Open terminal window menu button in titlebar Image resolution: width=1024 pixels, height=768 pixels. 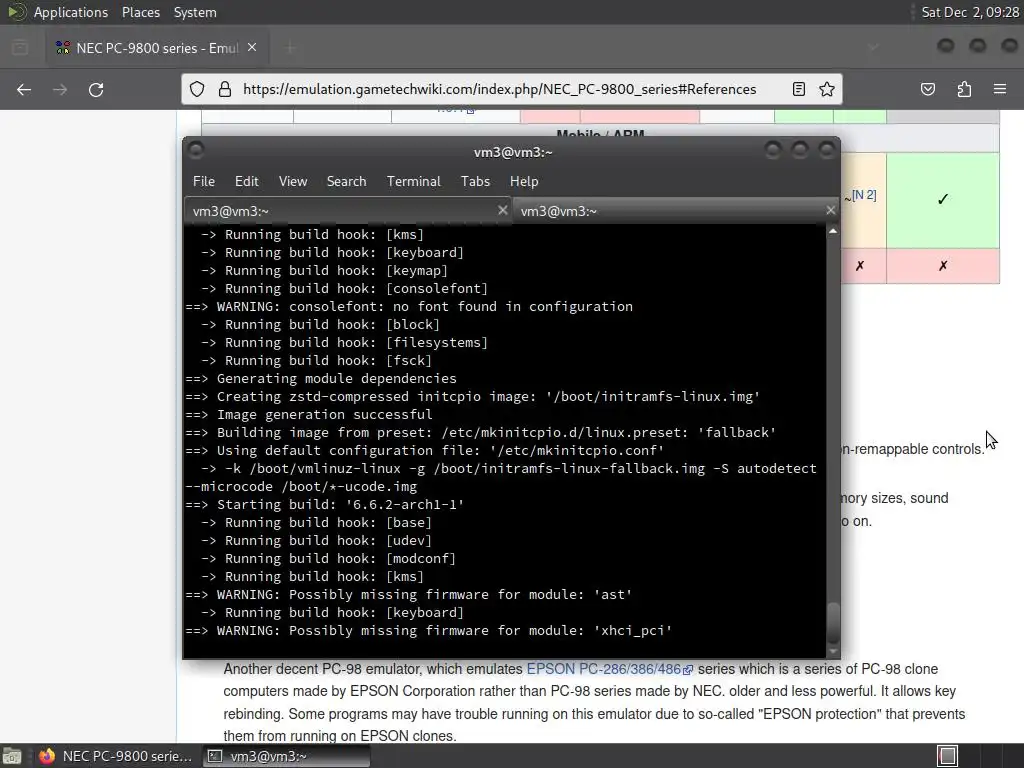click(x=196, y=150)
